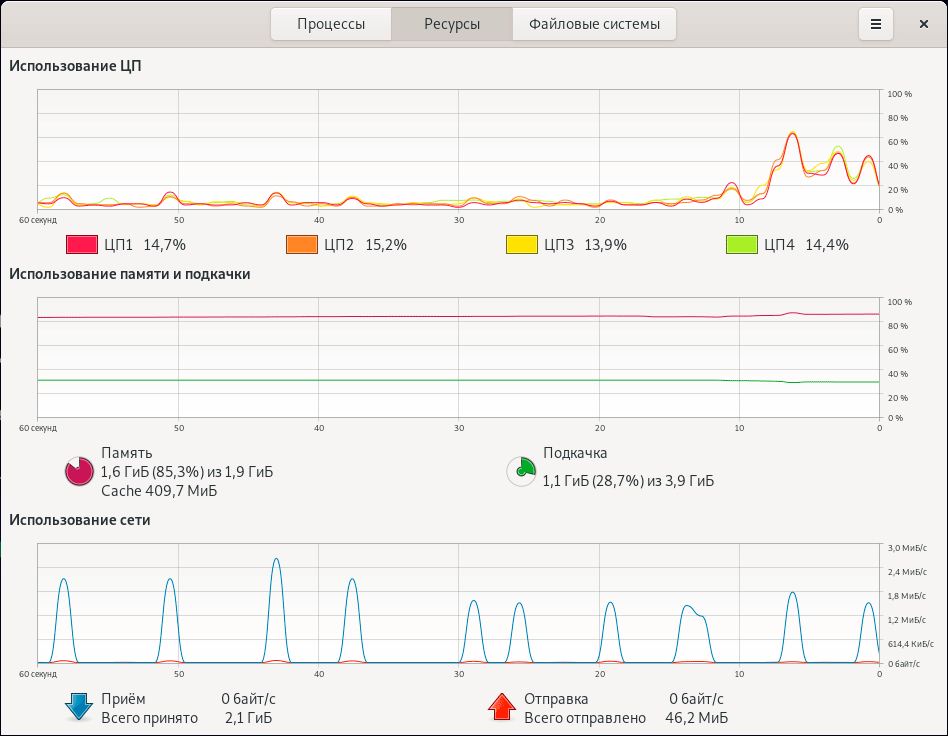Click the red sending arrow icon
948x736 pixels.
502,707
